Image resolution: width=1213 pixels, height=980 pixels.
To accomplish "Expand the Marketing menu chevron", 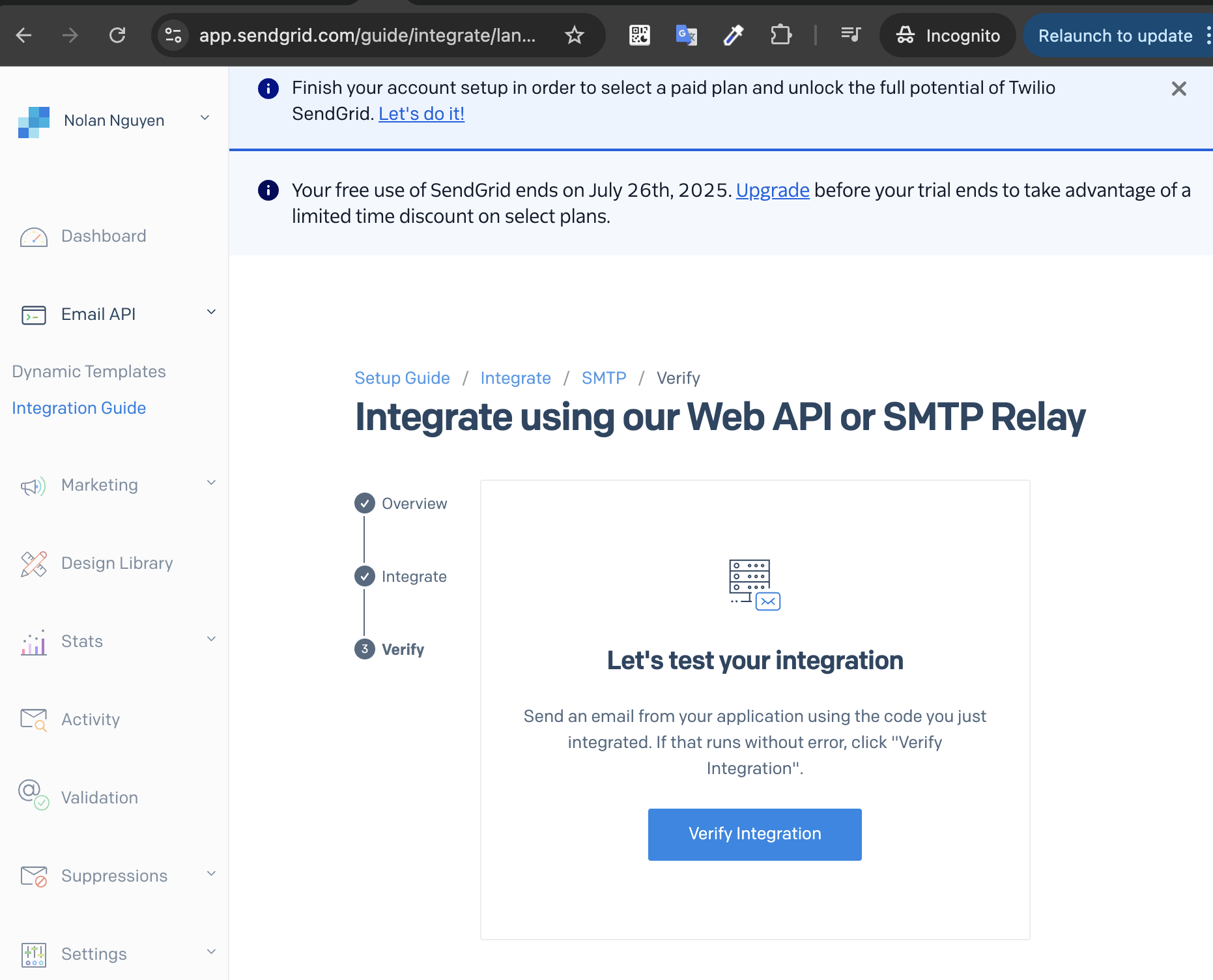I will click(211, 483).
